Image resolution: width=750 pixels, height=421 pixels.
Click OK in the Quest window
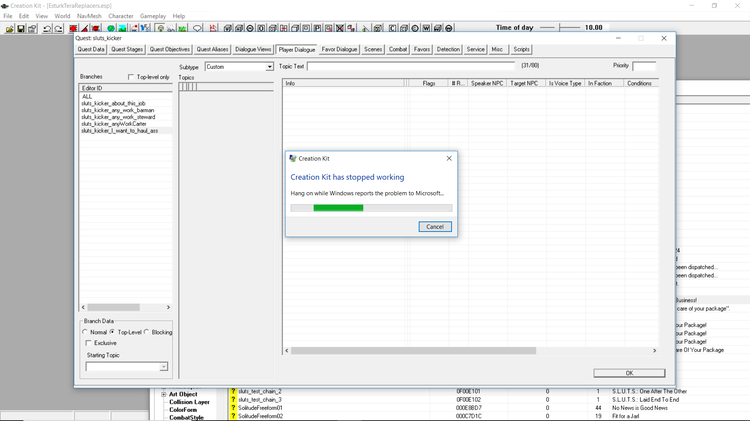(629, 373)
